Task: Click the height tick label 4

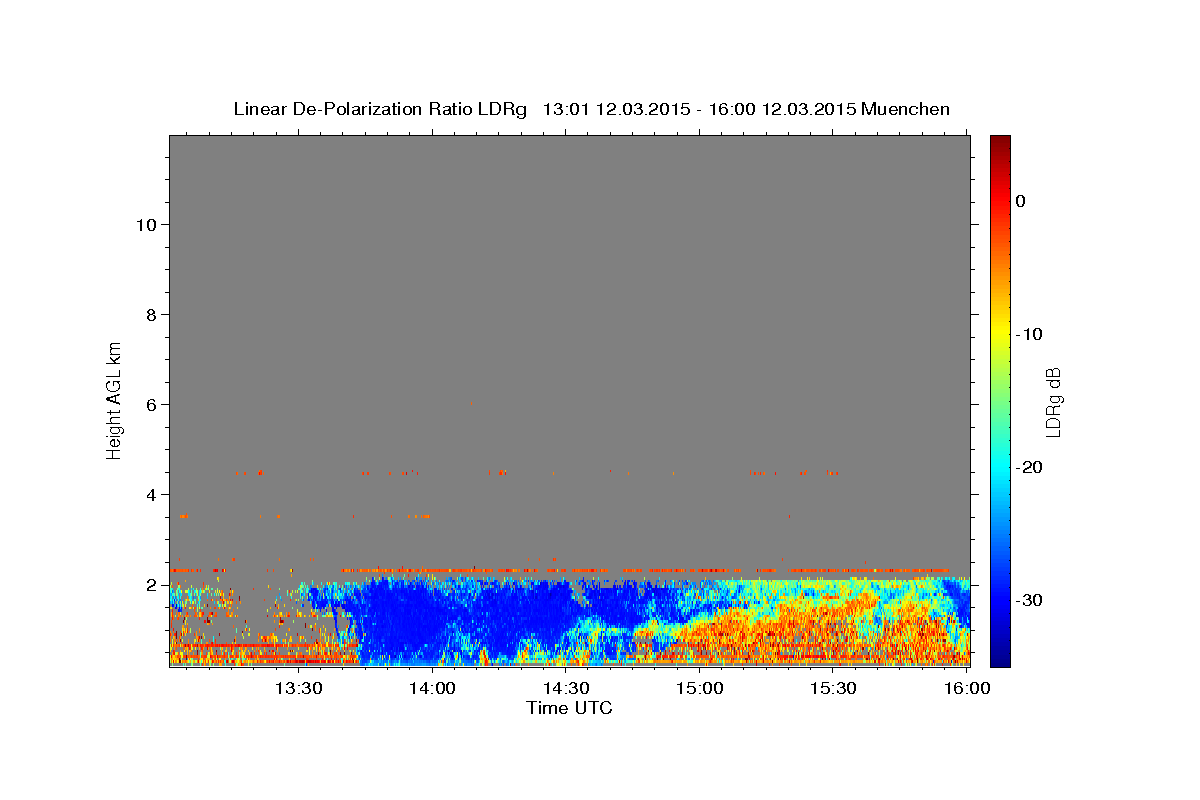Action: click(x=151, y=494)
